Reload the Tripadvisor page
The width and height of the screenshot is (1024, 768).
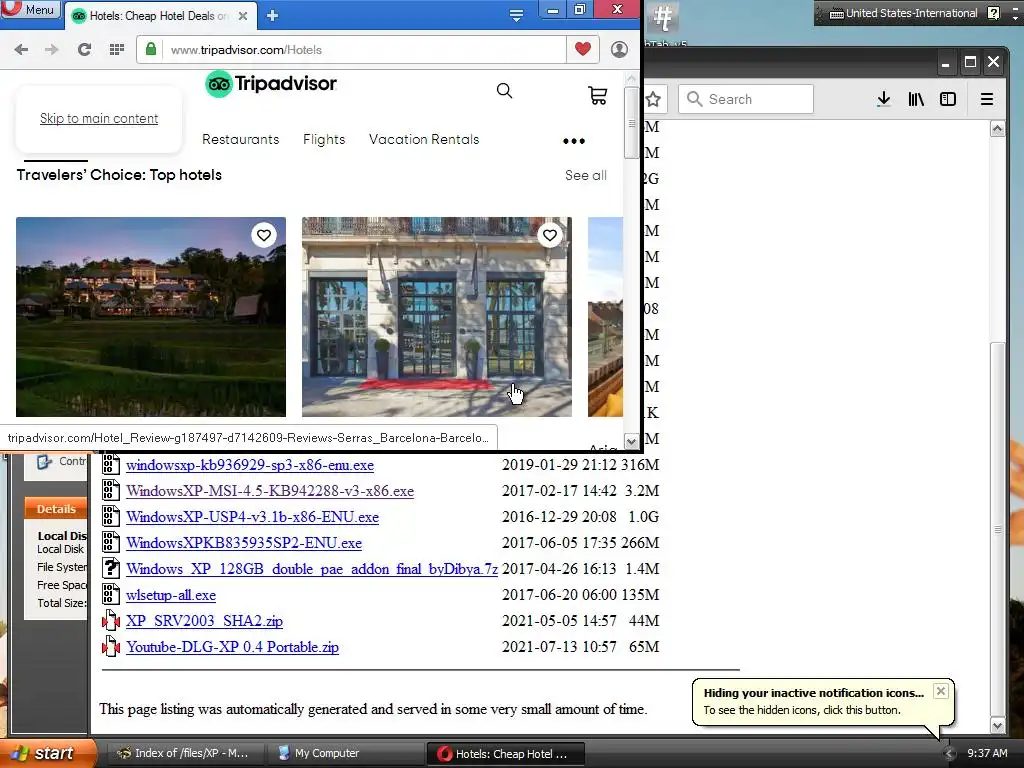tap(84, 50)
